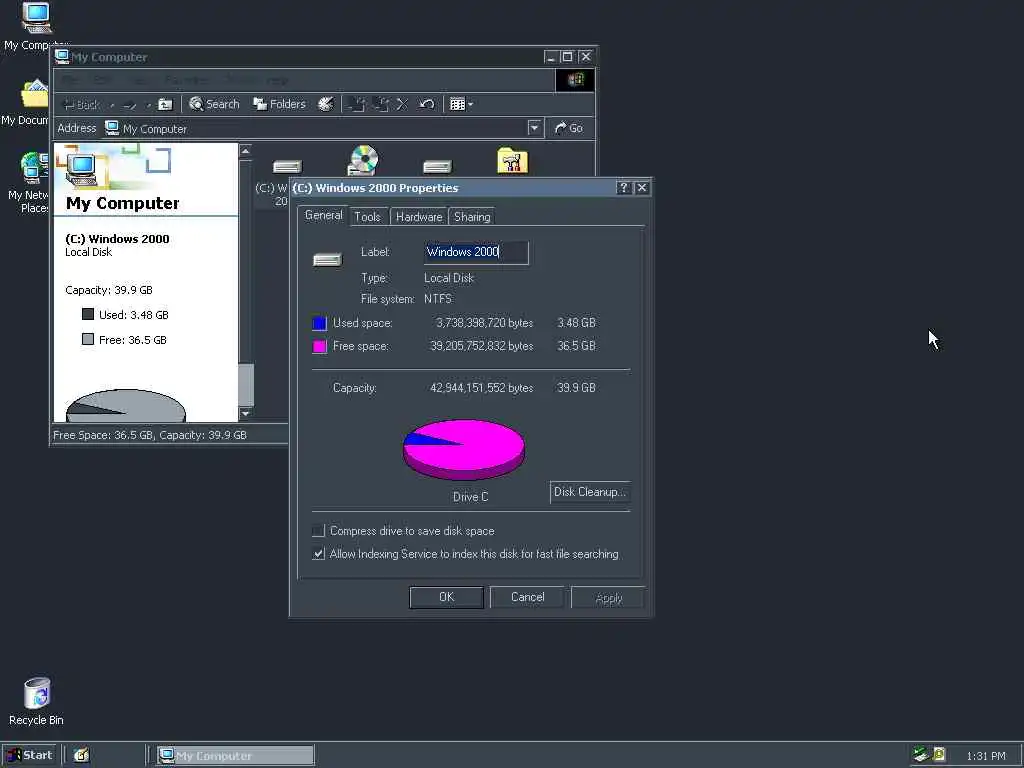Click first system tray icon

(921, 755)
